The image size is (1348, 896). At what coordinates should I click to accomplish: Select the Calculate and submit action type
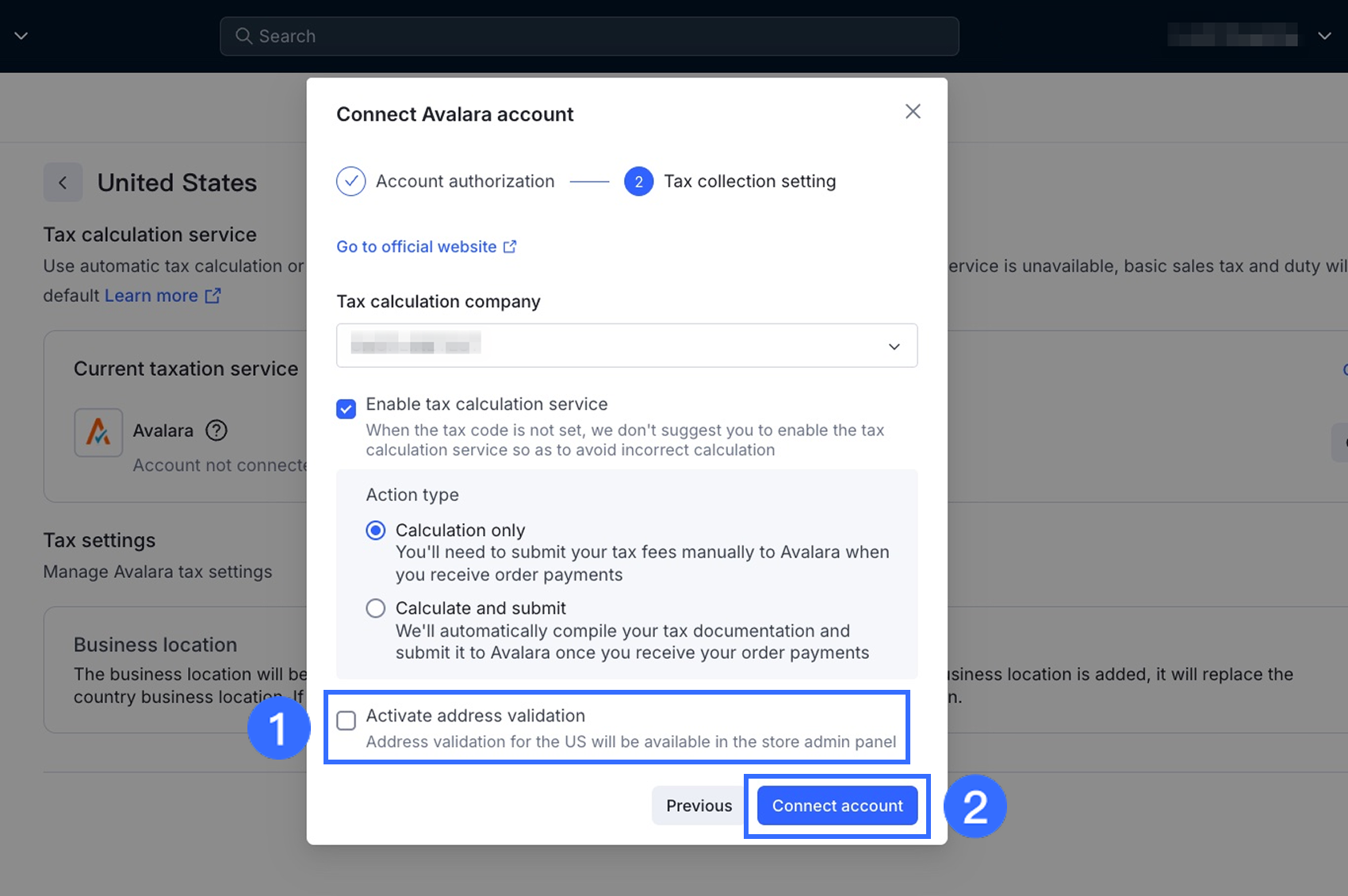point(376,608)
